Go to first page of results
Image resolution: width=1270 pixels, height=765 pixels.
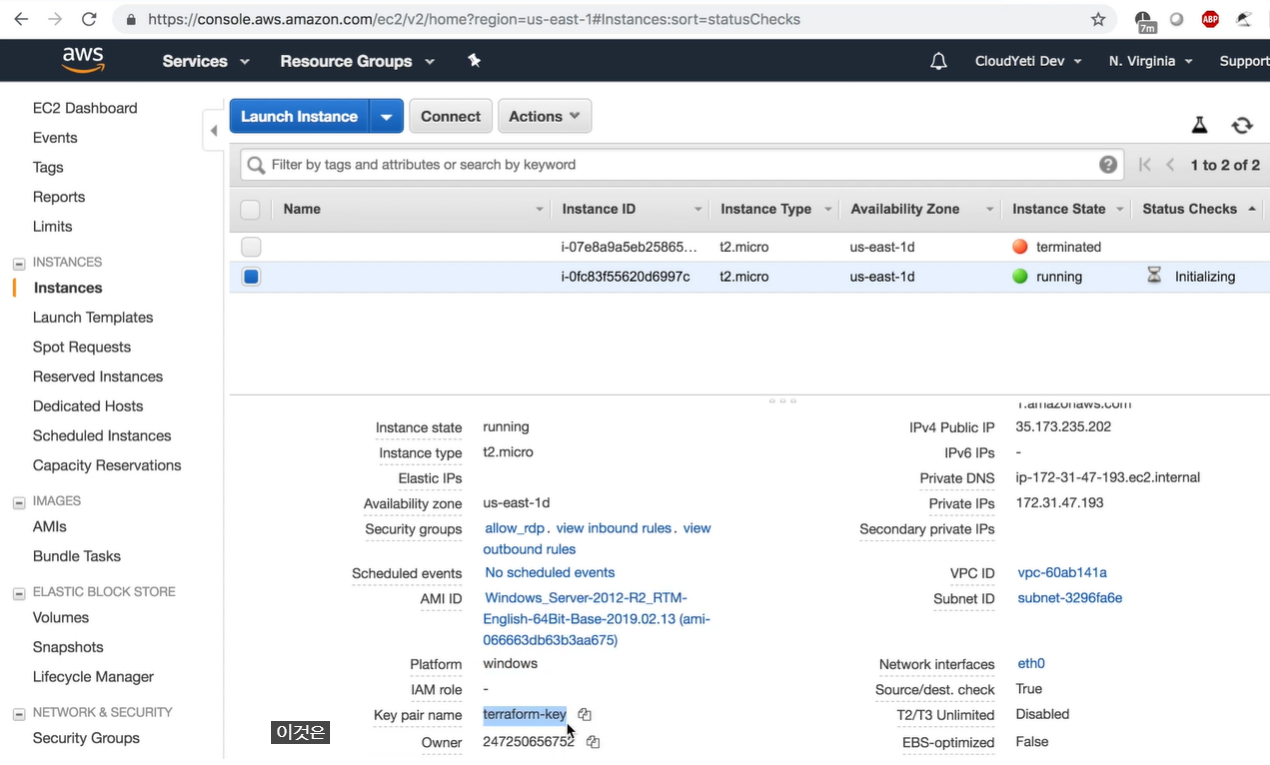1145,165
